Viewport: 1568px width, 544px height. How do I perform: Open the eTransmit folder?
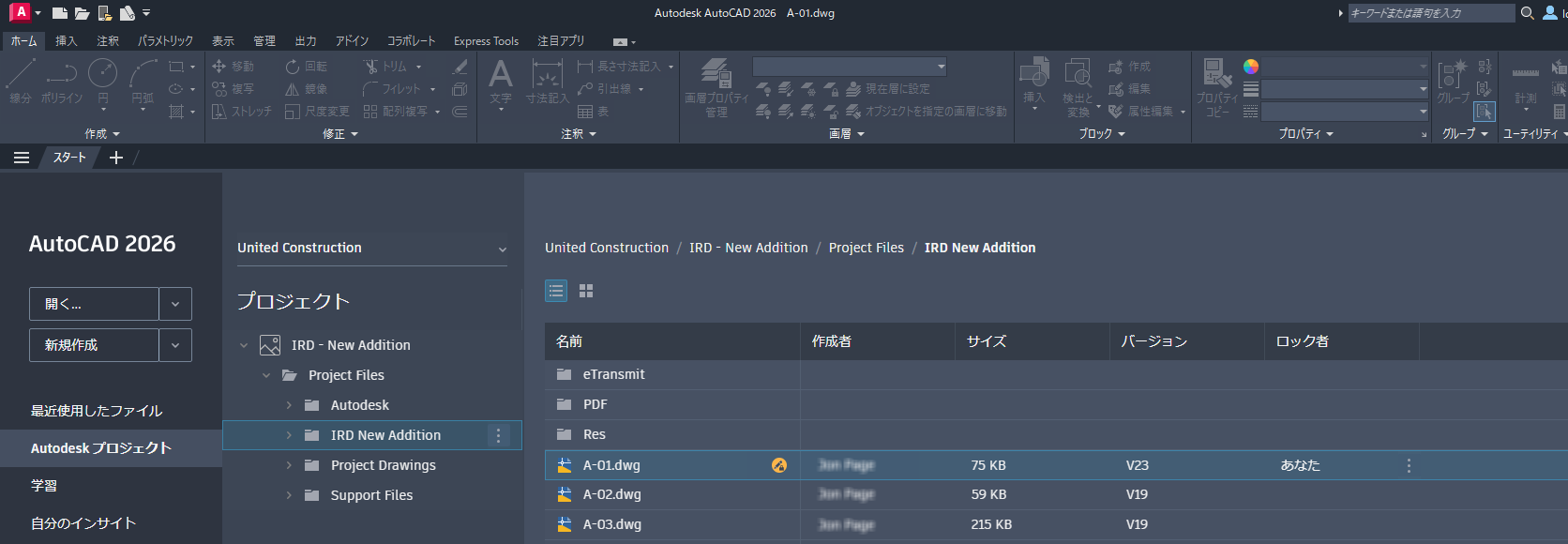click(614, 374)
